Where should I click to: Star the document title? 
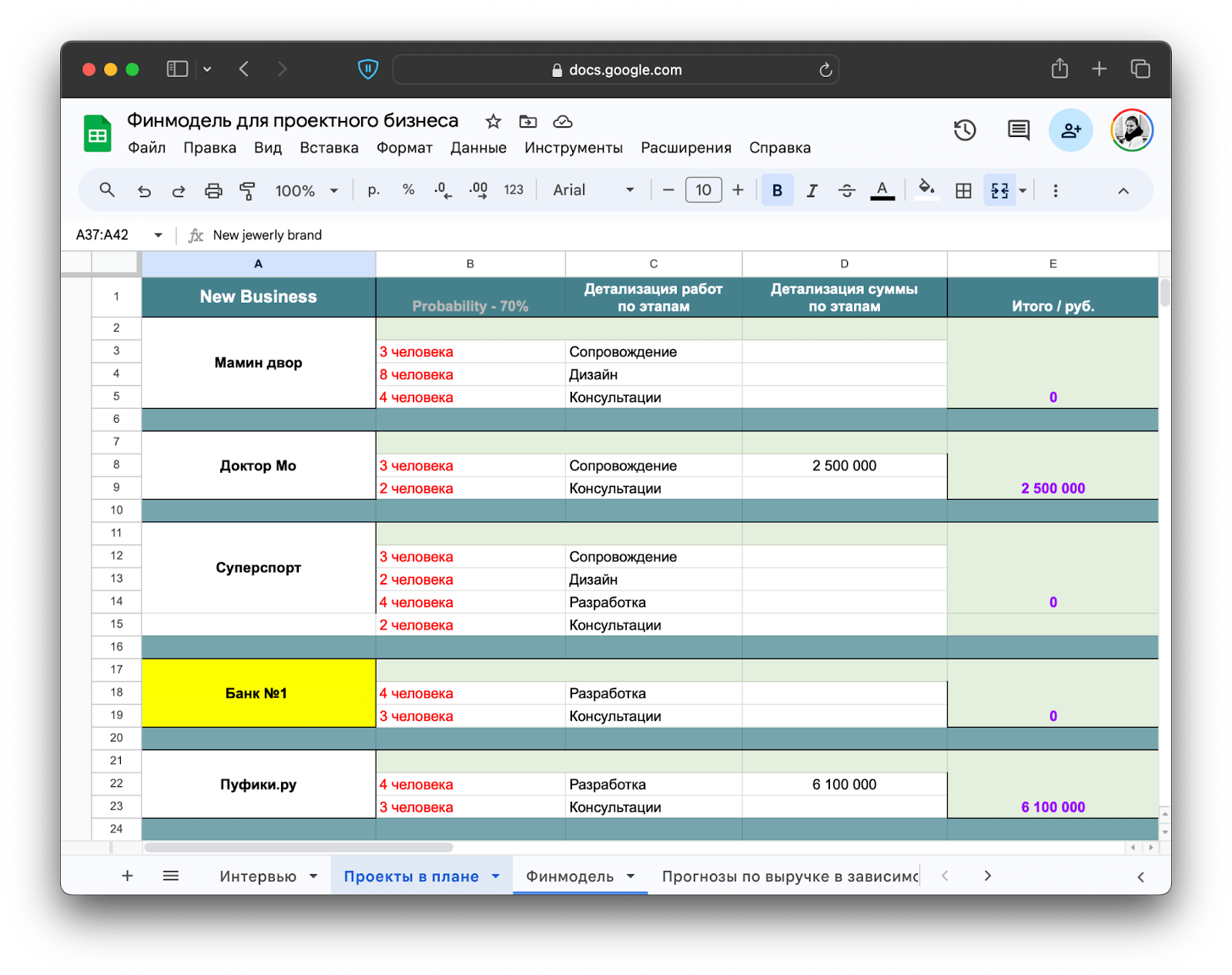click(x=494, y=122)
